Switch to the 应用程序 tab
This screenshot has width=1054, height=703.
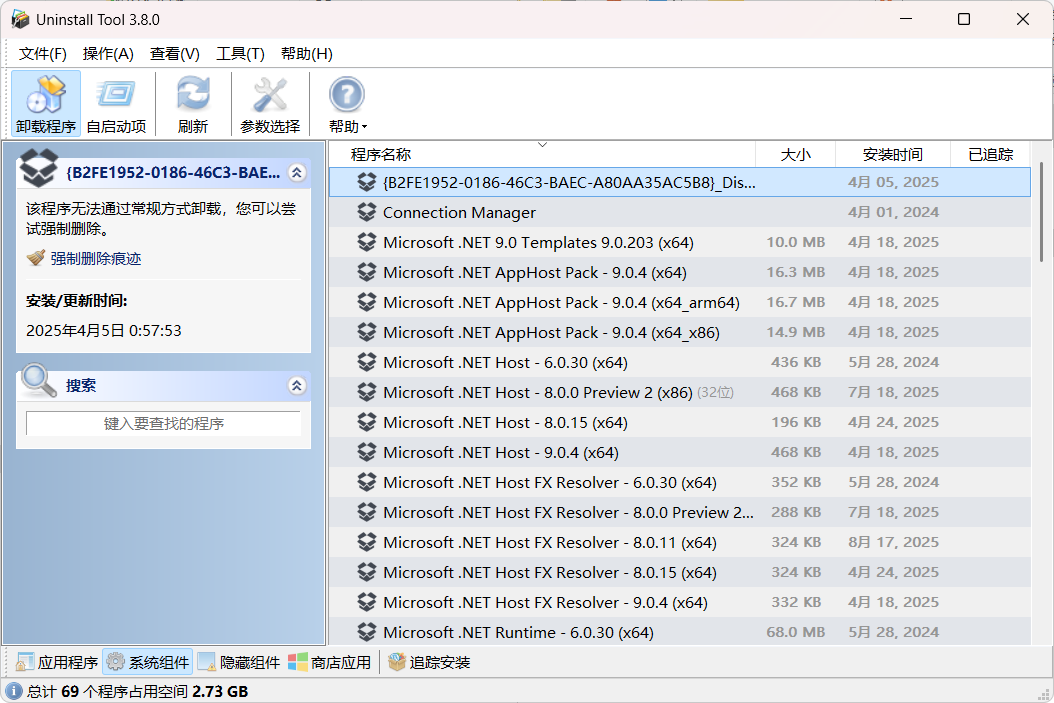(57, 663)
